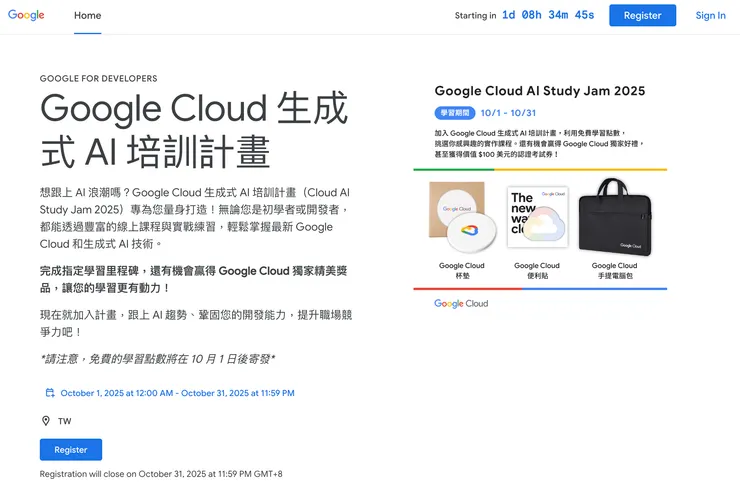Click the countdown timer text
The height and width of the screenshot is (499, 740).
tap(548, 15)
